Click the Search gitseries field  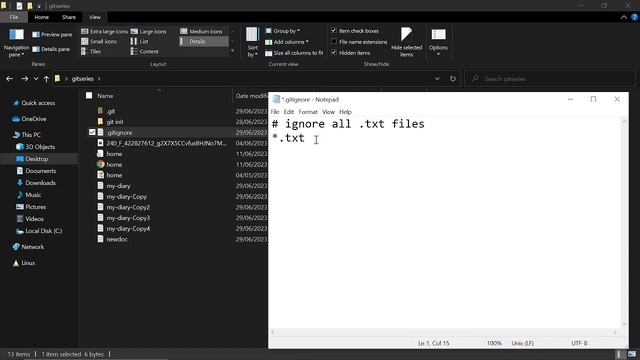550,79
